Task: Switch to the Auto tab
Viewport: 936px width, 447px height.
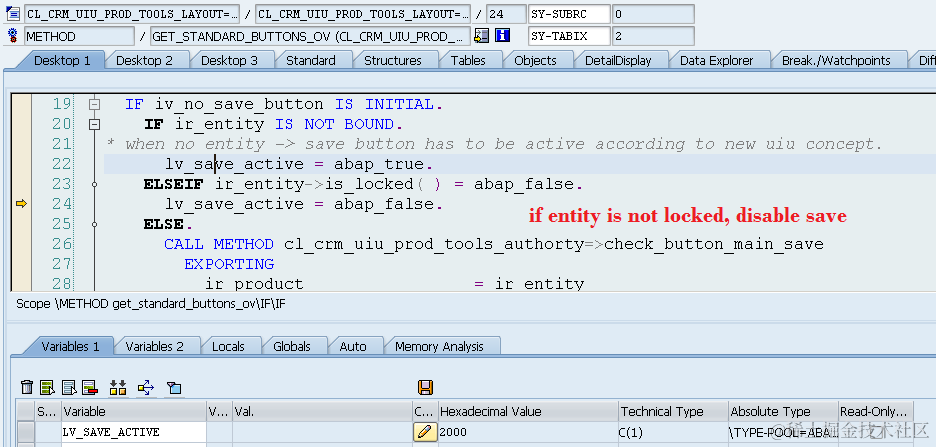Action: pyautogui.click(x=353, y=346)
